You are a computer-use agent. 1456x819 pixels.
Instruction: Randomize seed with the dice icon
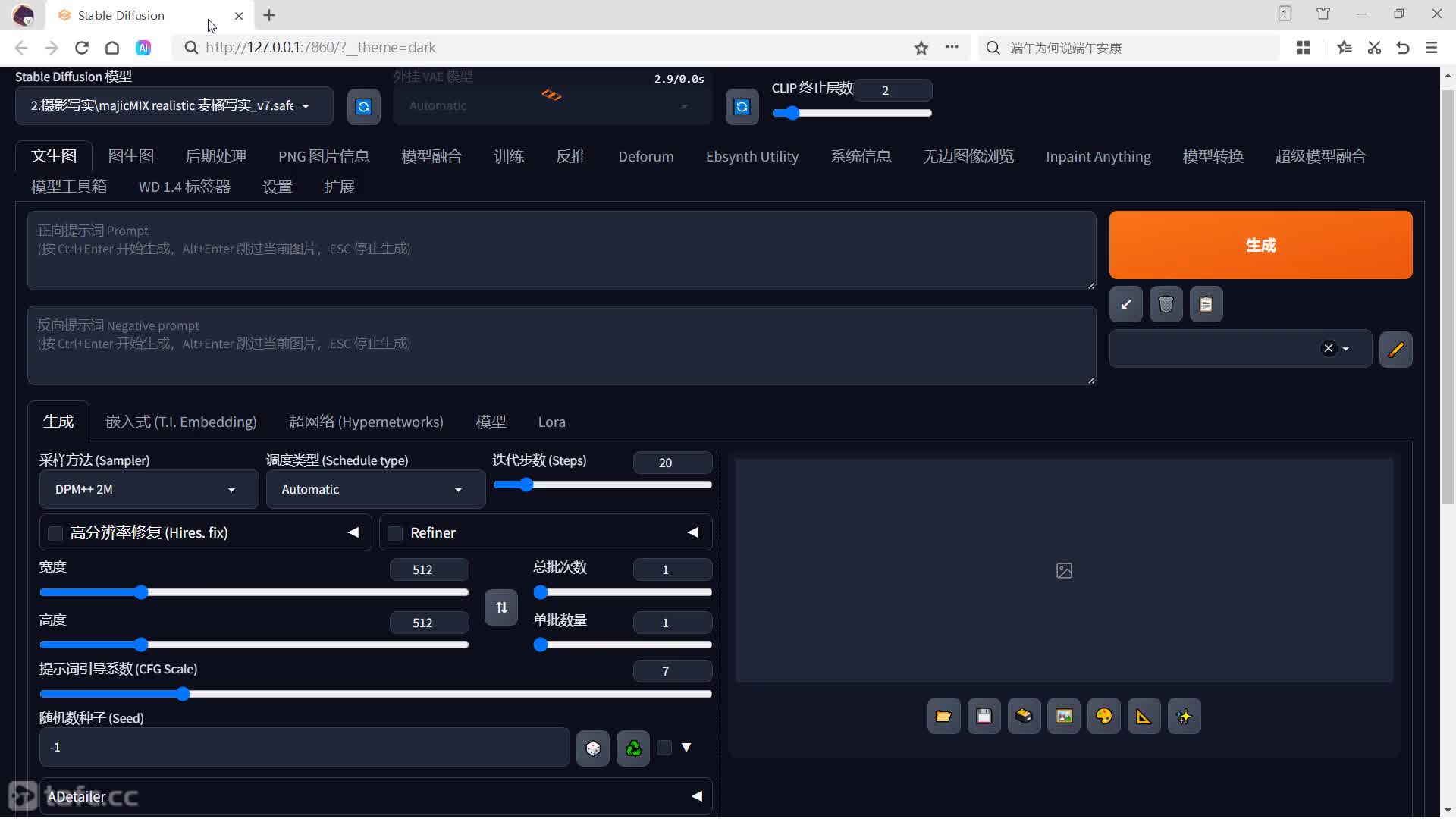tap(593, 748)
